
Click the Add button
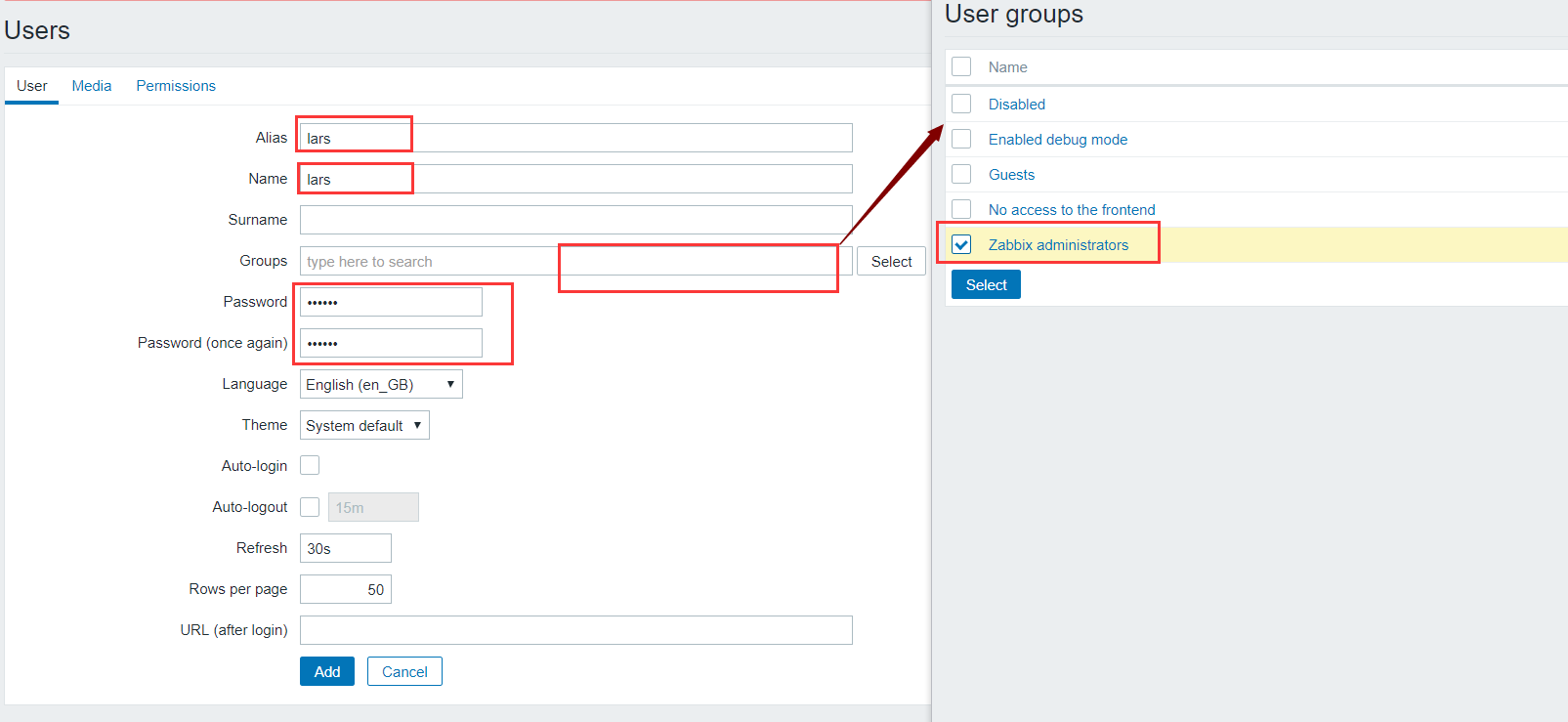coord(327,671)
